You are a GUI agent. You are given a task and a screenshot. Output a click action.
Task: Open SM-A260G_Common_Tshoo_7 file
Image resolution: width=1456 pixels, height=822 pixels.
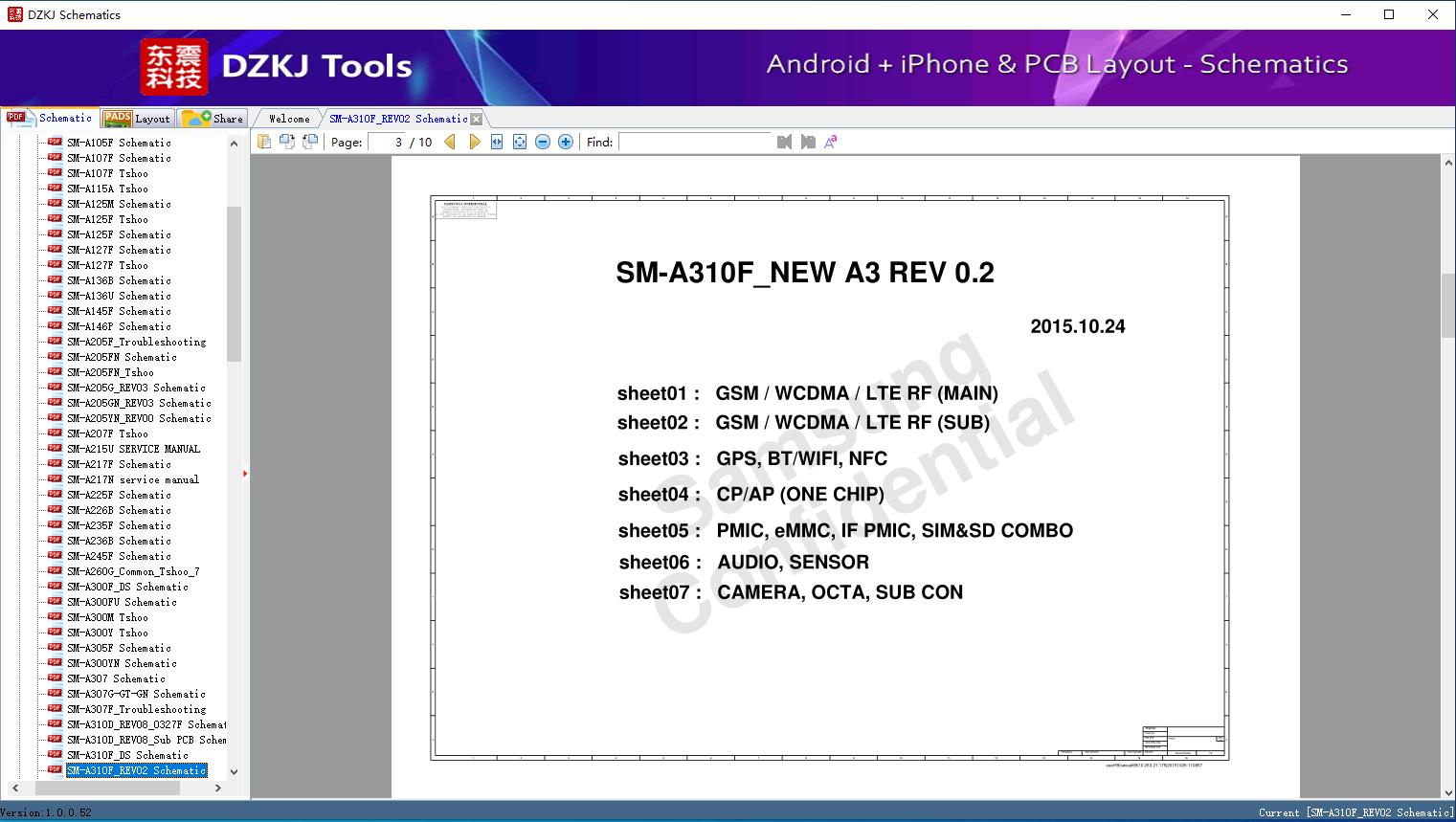tap(133, 571)
